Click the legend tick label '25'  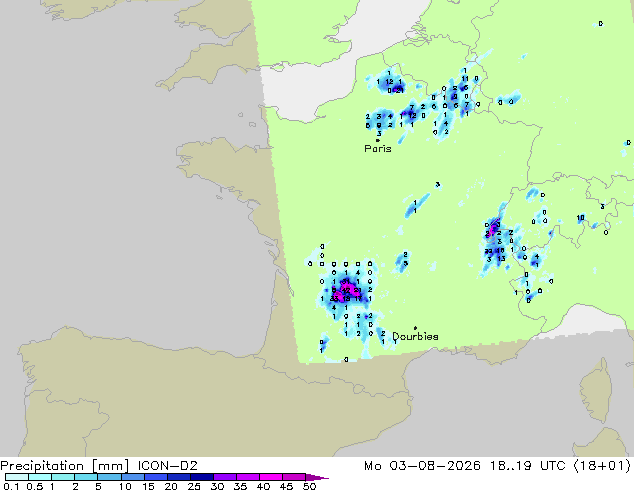click(x=194, y=486)
